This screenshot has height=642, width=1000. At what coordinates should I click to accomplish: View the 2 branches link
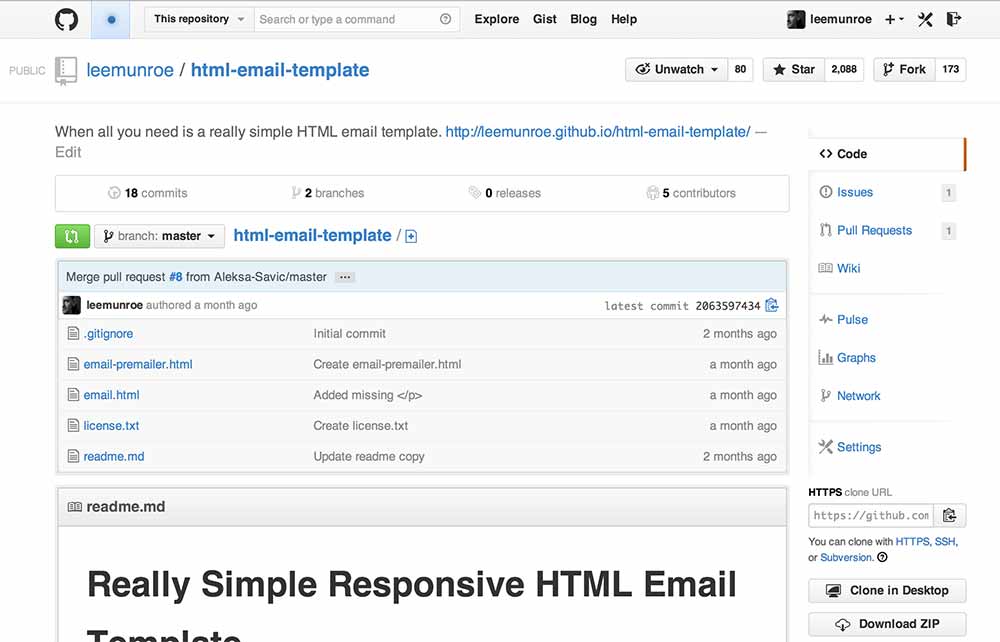(x=327, y=193)
